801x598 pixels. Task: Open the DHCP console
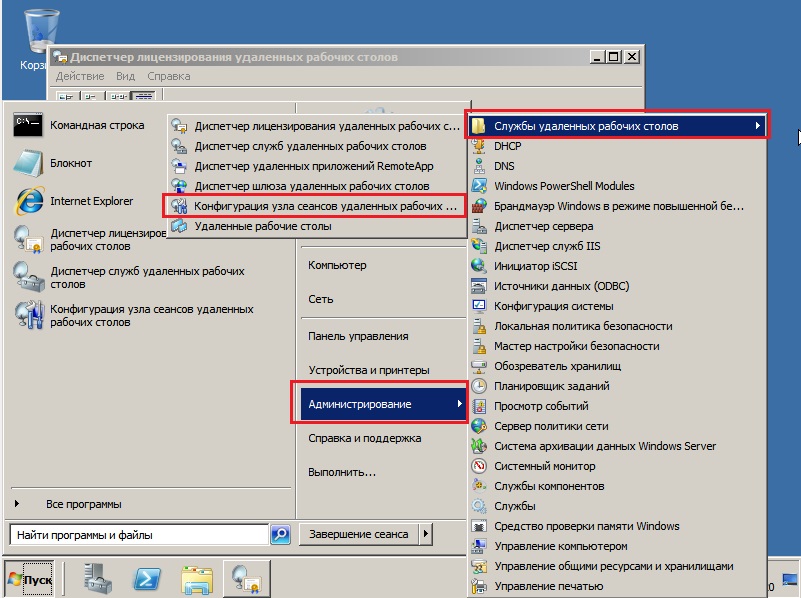tap(618, 146)
